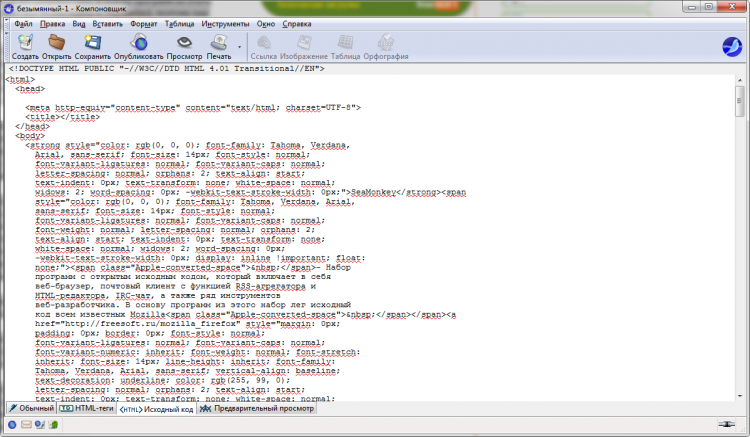Screen dimensions: 750x437
Task: Maximize the Компоновщик window
Action: point(709,7)
